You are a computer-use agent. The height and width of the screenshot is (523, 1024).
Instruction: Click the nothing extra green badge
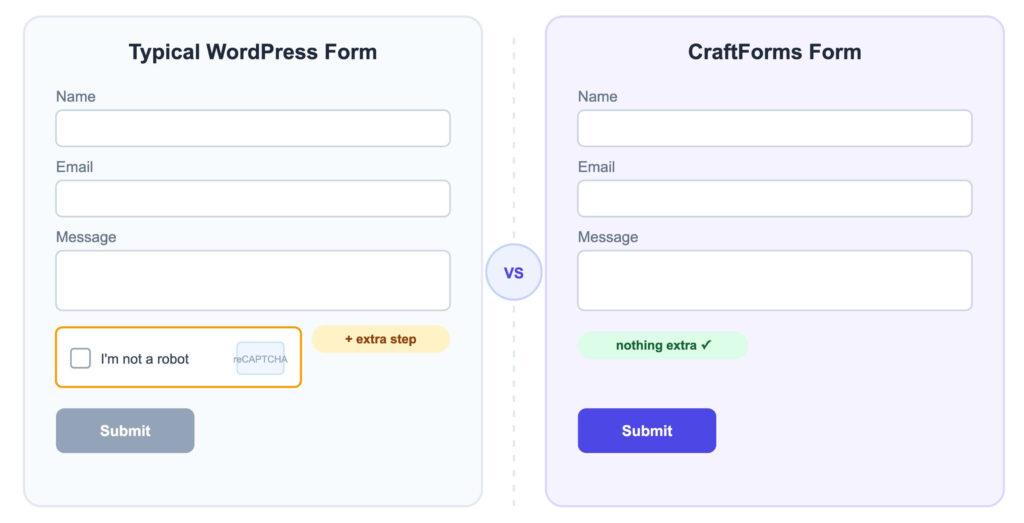663,345
